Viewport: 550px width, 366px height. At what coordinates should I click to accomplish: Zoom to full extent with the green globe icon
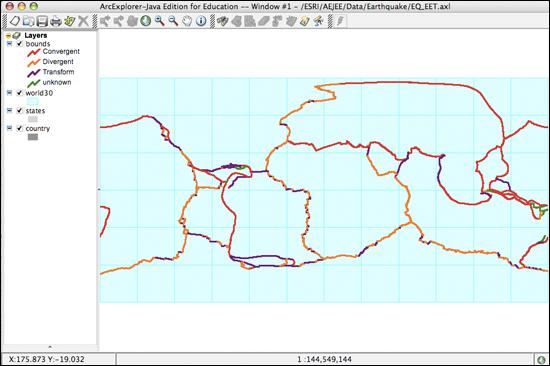[x=146, y=21]
